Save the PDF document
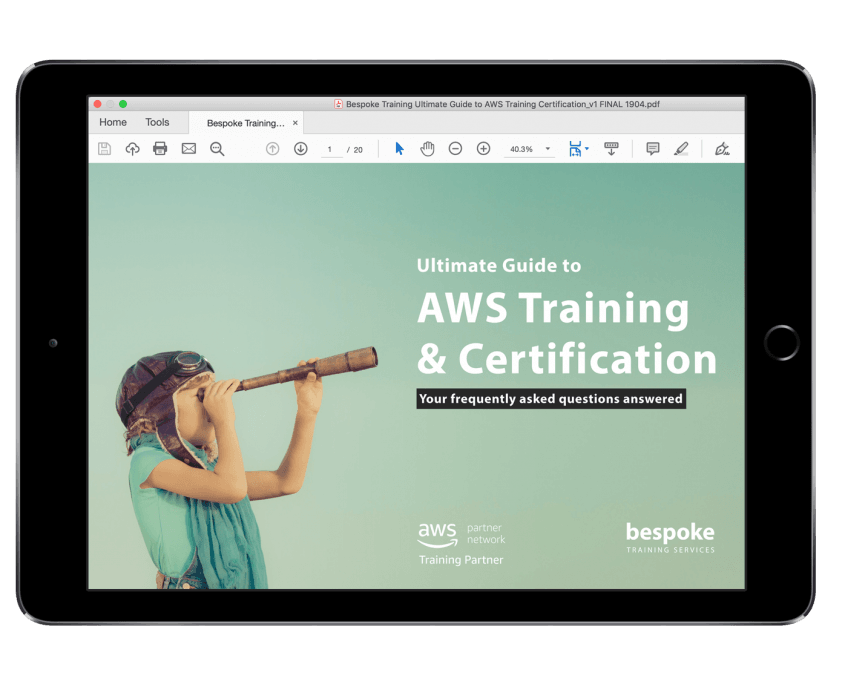 coord(104,148)
